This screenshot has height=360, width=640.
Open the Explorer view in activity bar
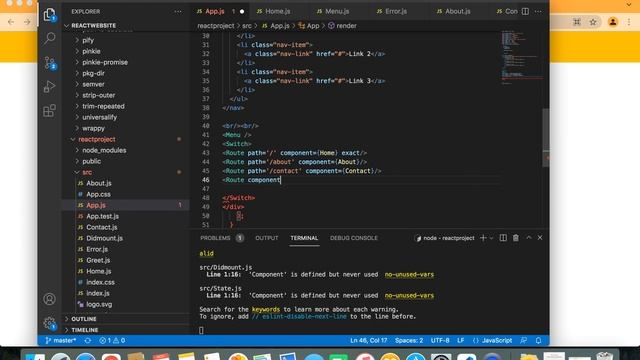(x=49, y=15)
